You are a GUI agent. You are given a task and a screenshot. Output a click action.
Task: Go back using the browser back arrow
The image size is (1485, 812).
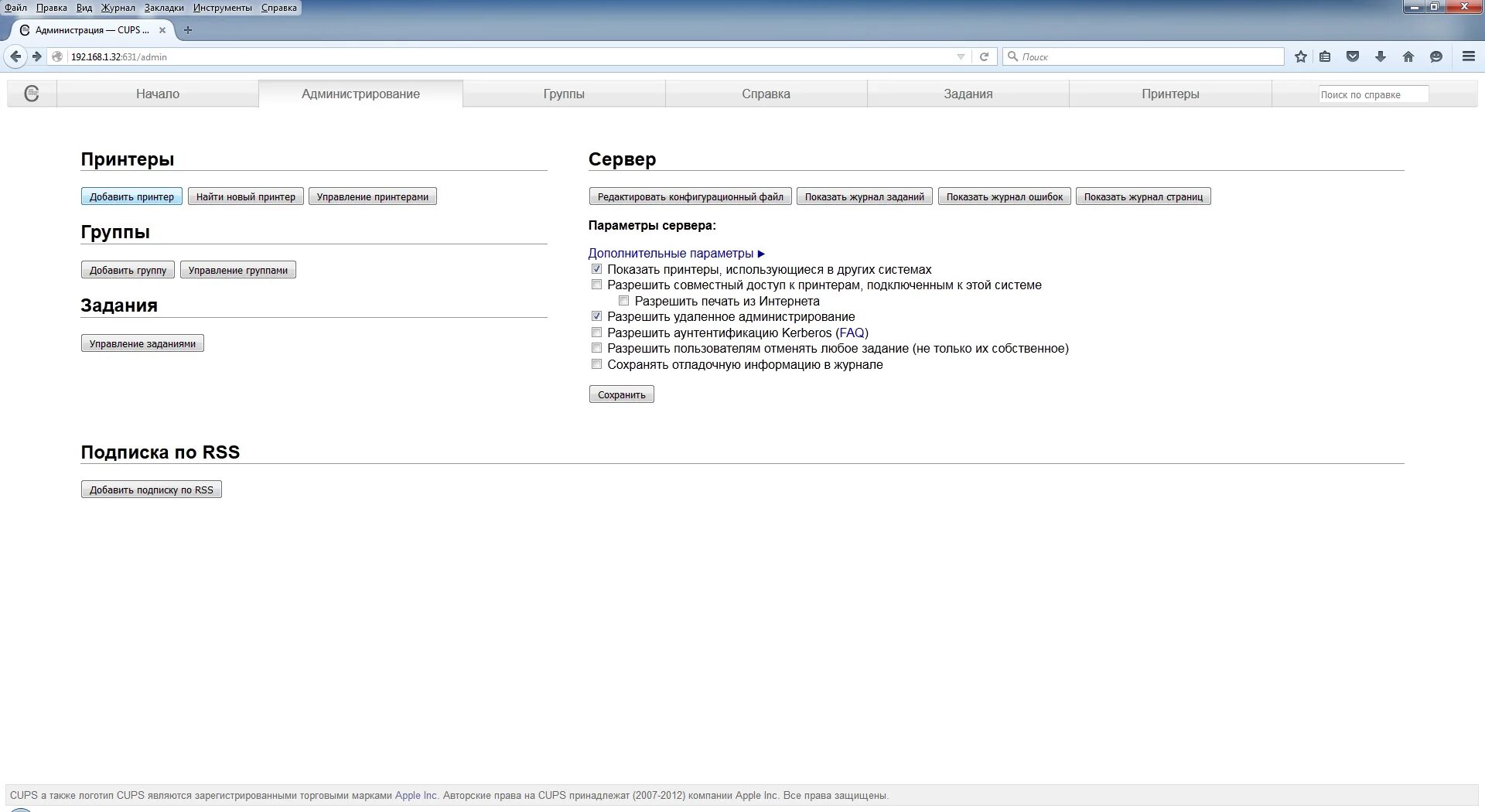15,56
